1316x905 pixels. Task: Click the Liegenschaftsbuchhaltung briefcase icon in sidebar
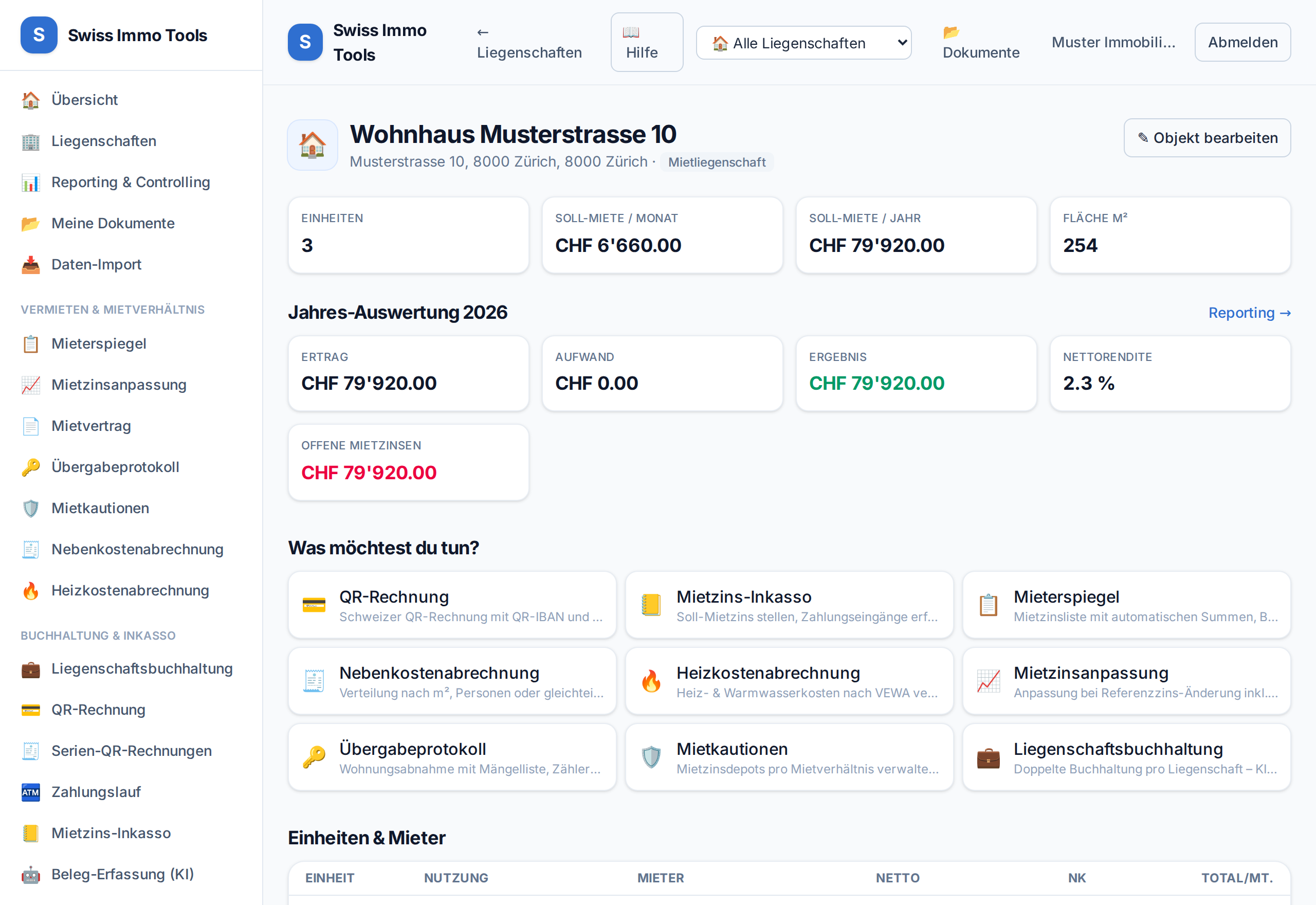[x=31, y=668]
